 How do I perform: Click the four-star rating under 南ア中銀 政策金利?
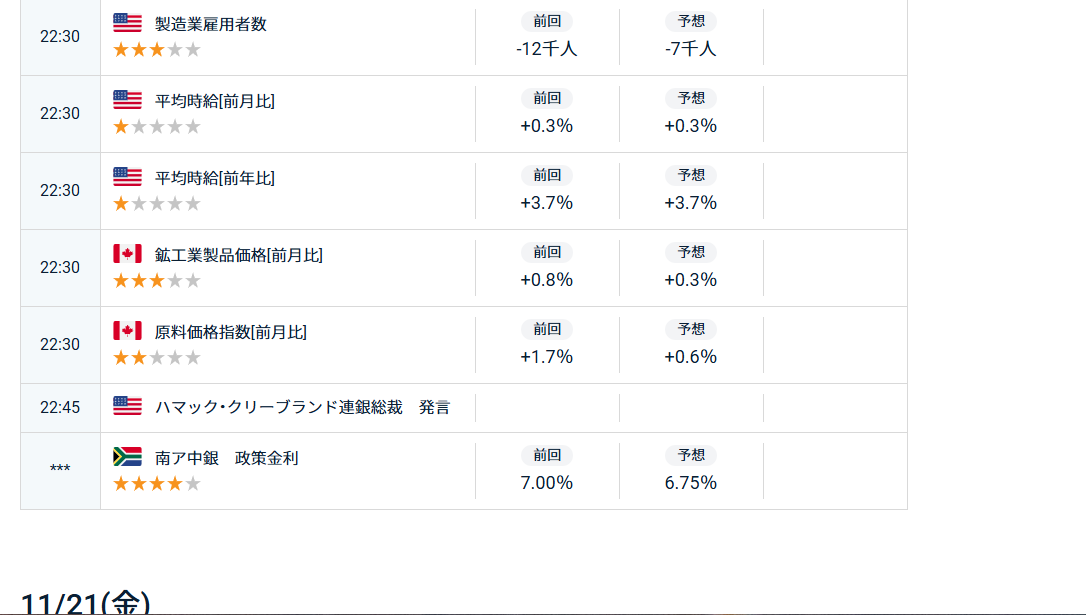(x=157, y=484)
